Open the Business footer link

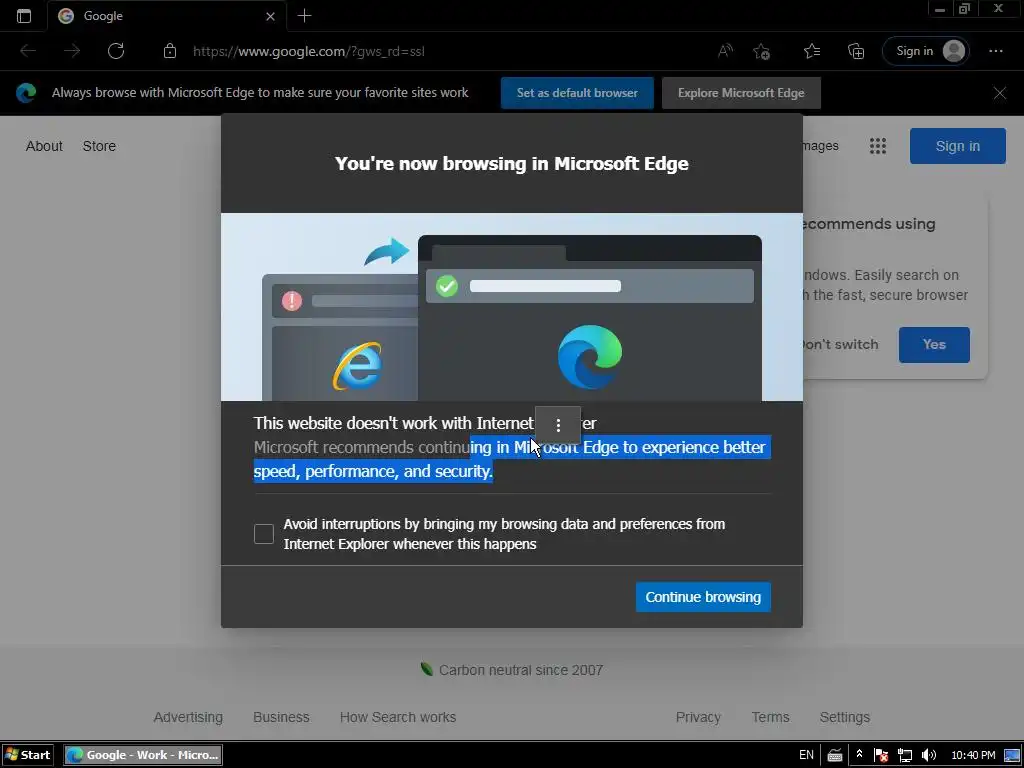pos(281,717)
